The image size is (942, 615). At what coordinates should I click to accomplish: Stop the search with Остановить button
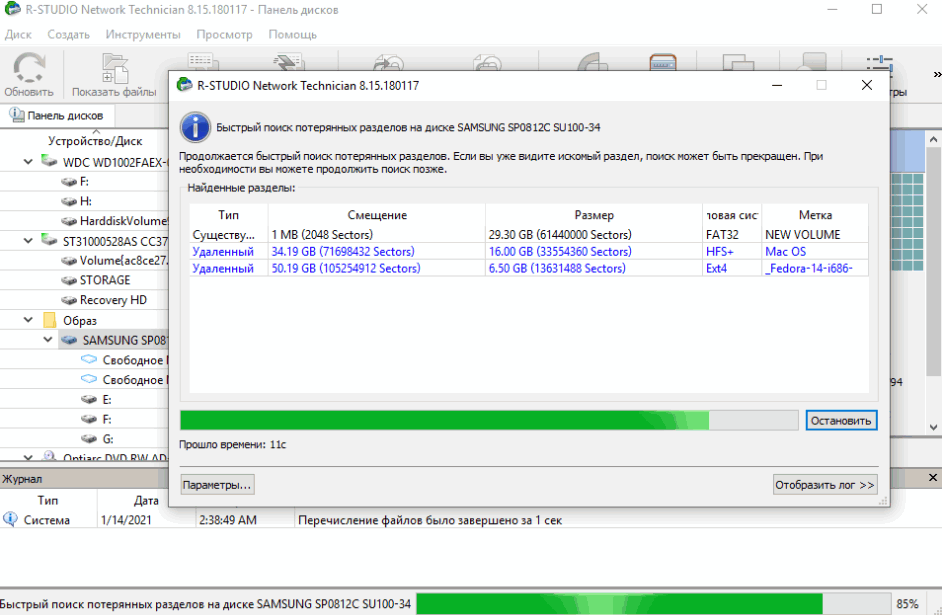(x=841, y=420)
